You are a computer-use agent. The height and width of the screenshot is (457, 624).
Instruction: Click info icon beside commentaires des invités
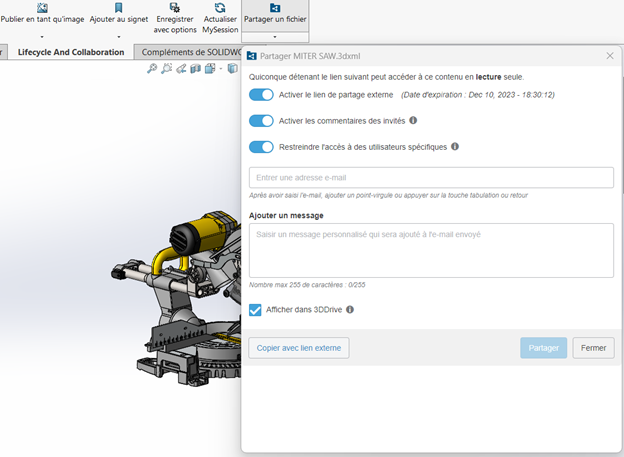413,120
